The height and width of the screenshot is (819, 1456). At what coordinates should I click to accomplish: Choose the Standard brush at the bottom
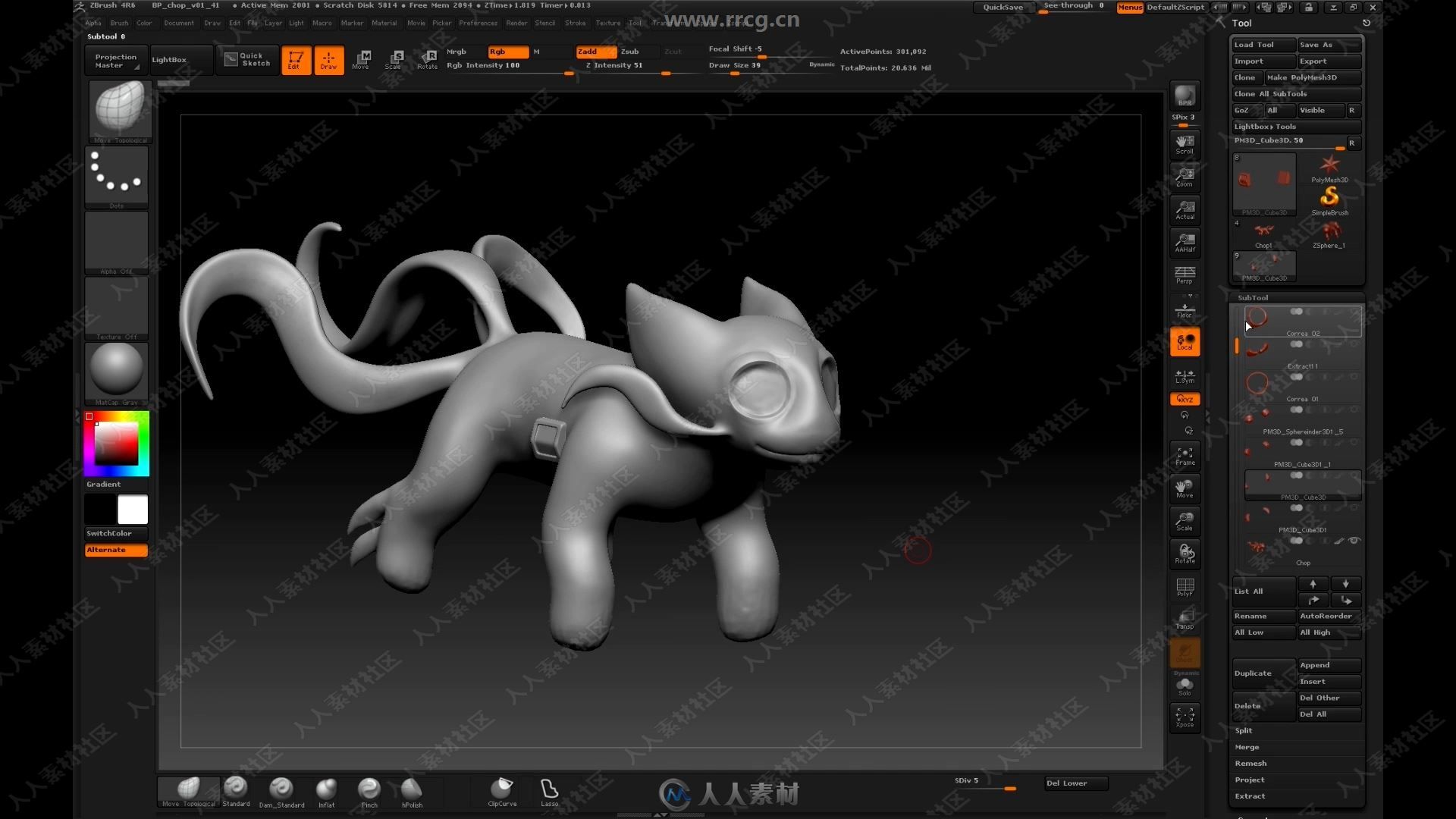click(236, 791)
